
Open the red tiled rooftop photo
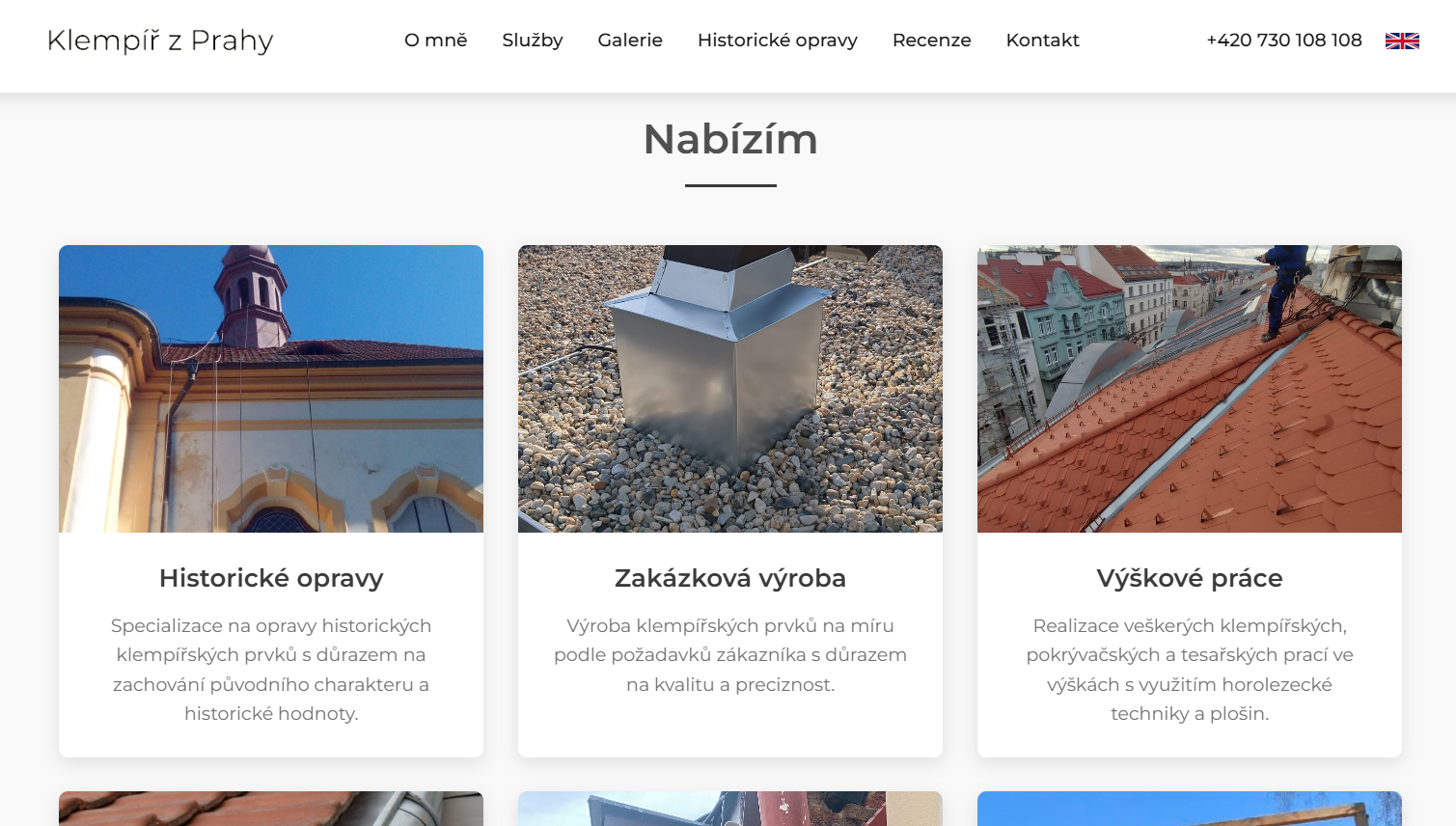pos(1190,389)
